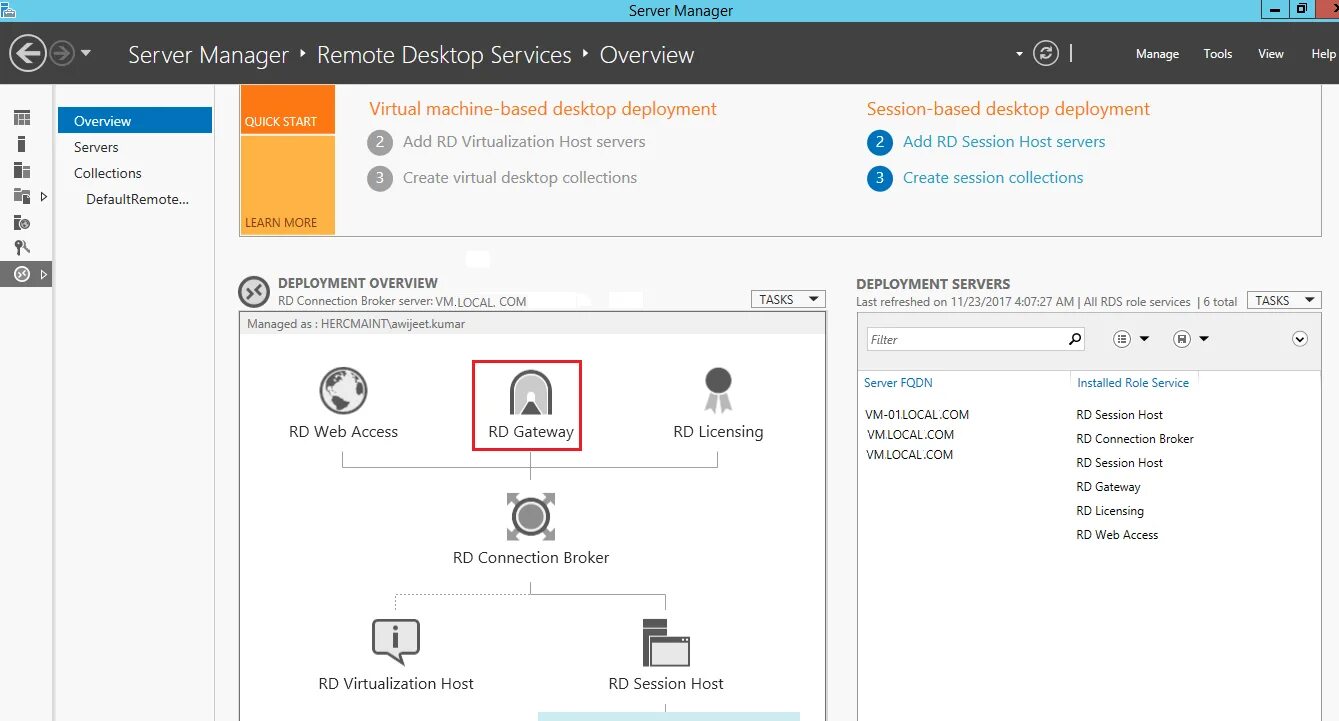
Task: Open the arrow beside the save query icon
Action: pos(1204,339)
